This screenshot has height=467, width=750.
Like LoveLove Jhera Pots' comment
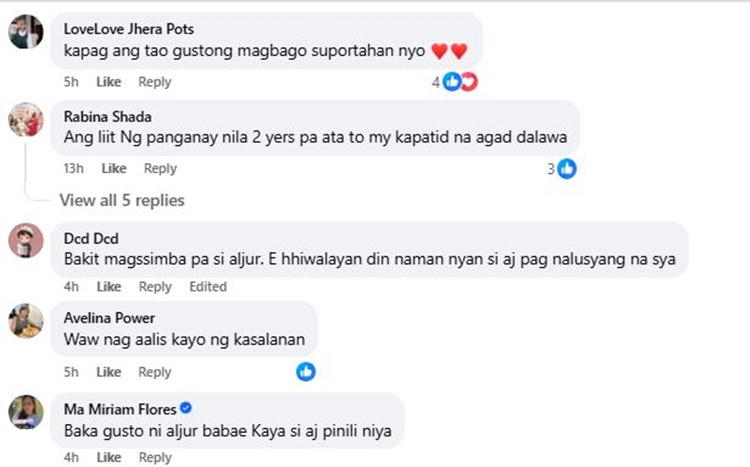click(108, 82)
